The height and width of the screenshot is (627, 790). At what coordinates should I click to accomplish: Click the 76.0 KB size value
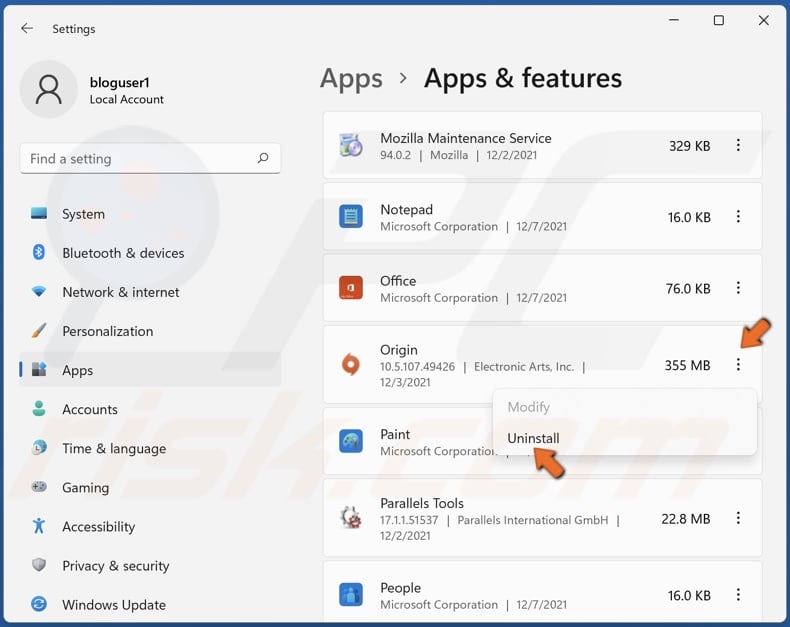[688, 288]
